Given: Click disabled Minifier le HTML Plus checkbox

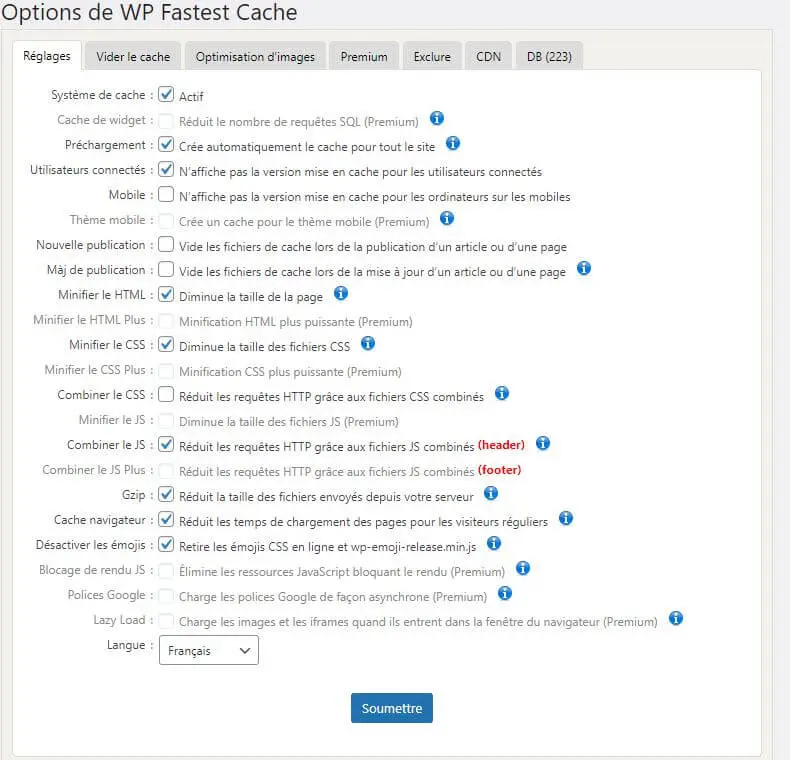Looking at the screenshot, I should point(166,321).
